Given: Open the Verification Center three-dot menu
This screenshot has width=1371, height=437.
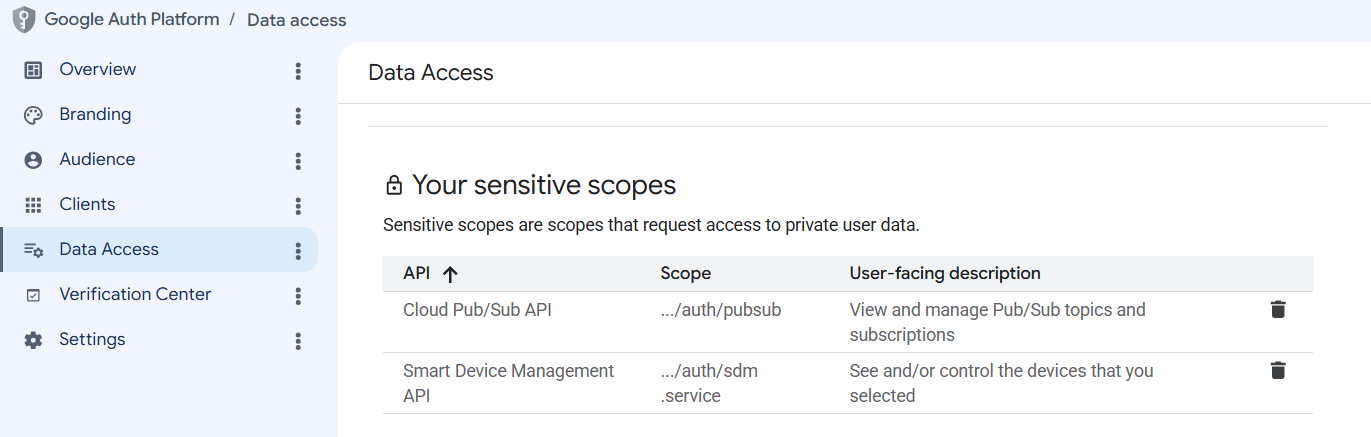Looking at the screenshot, I should 298,296.
